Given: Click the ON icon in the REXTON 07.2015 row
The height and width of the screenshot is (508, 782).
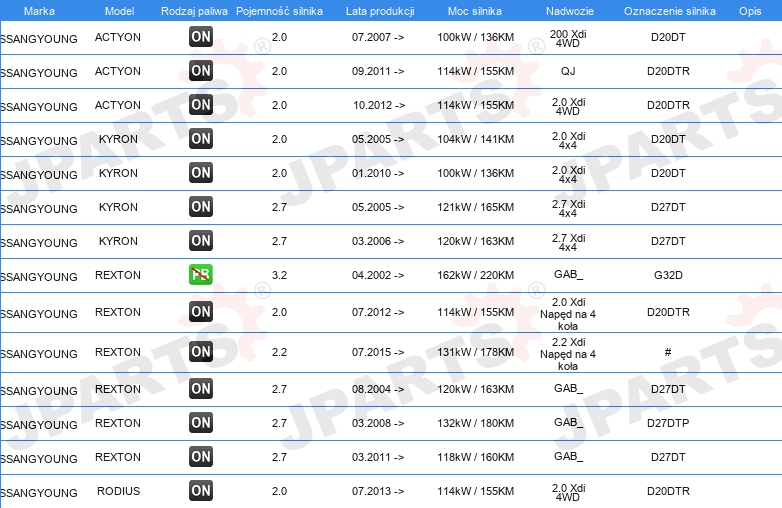Looking at the screenshot, I should click(x=201, y=351).
